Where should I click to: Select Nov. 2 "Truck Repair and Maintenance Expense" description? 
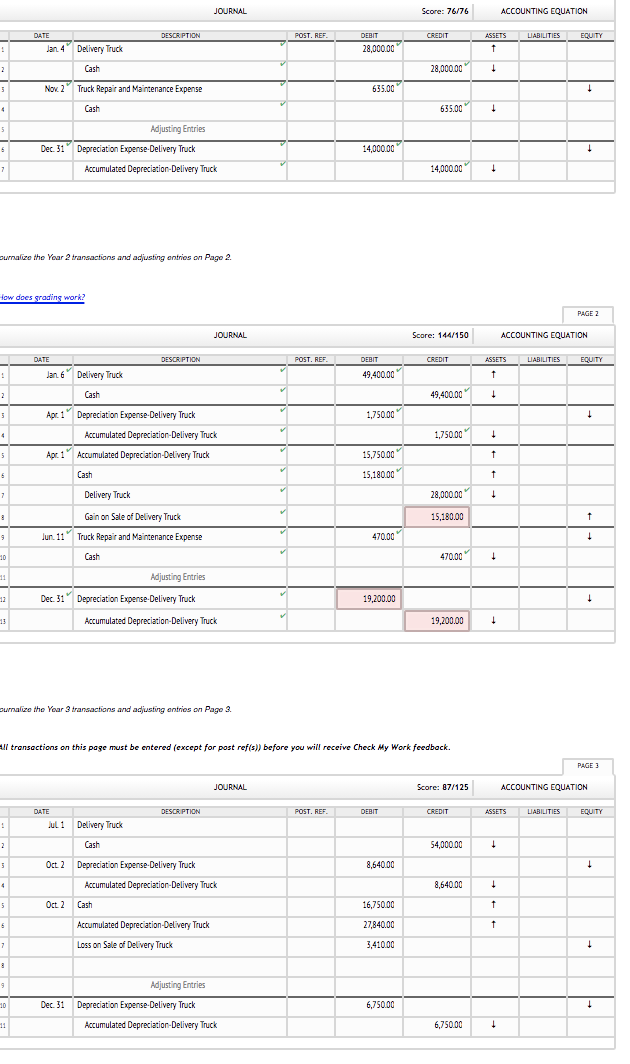139,89
